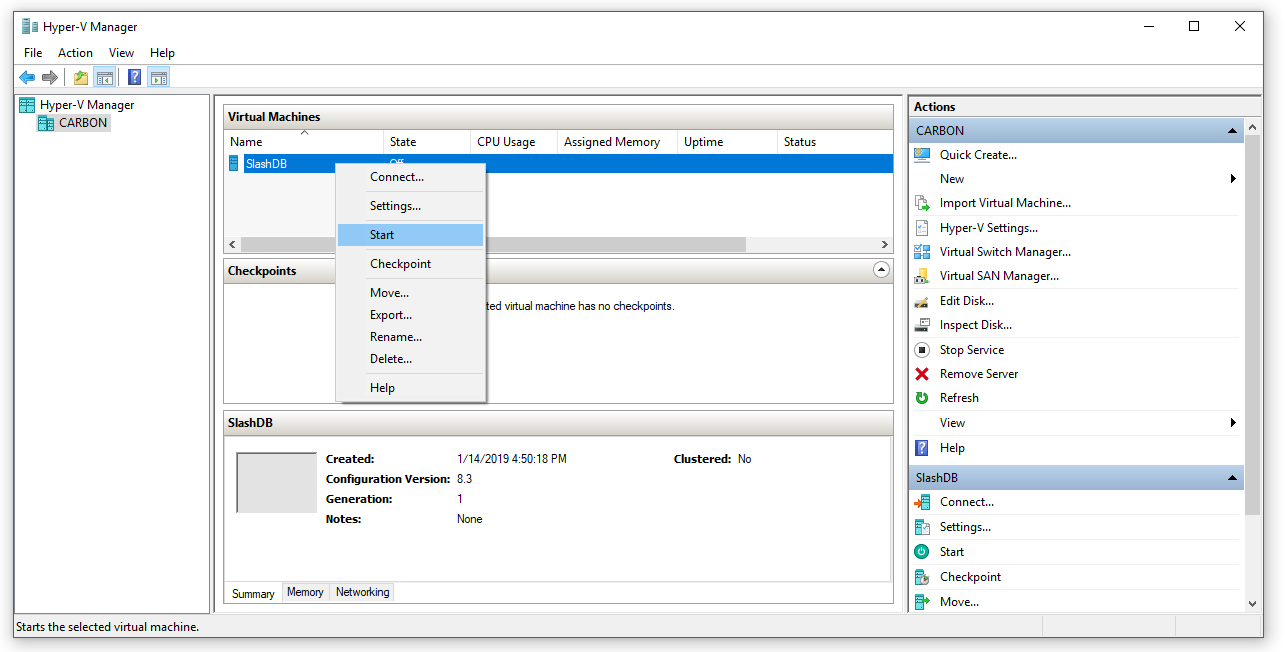Select CARBON server in the tree
1285x652 pixels.
(82, 123)
